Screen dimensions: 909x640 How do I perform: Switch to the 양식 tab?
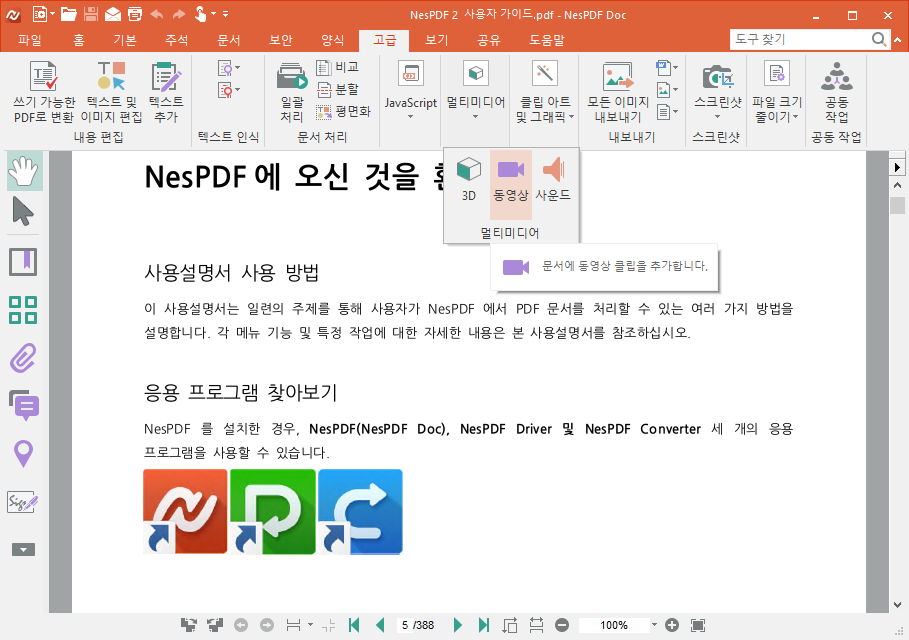(x=333, y=40)
